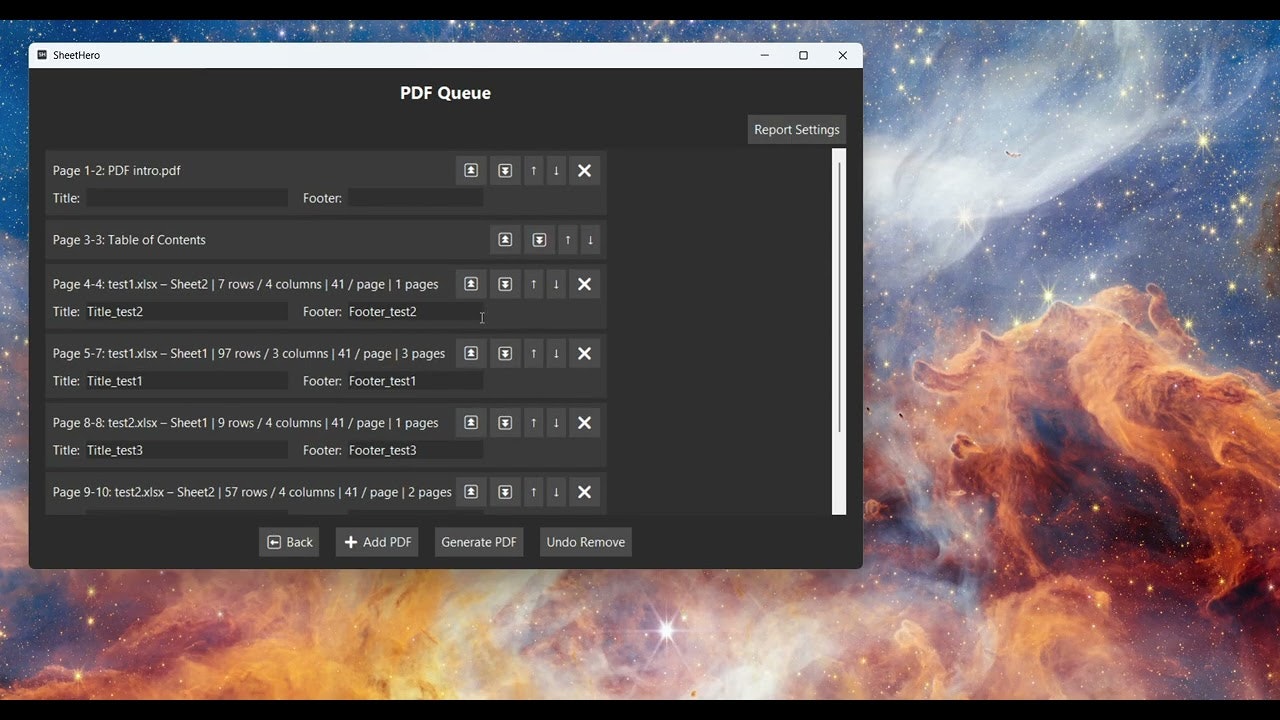Focus the empty Footer field for PDF intro.pdf

pyautogui.click(x=415, y=198)
